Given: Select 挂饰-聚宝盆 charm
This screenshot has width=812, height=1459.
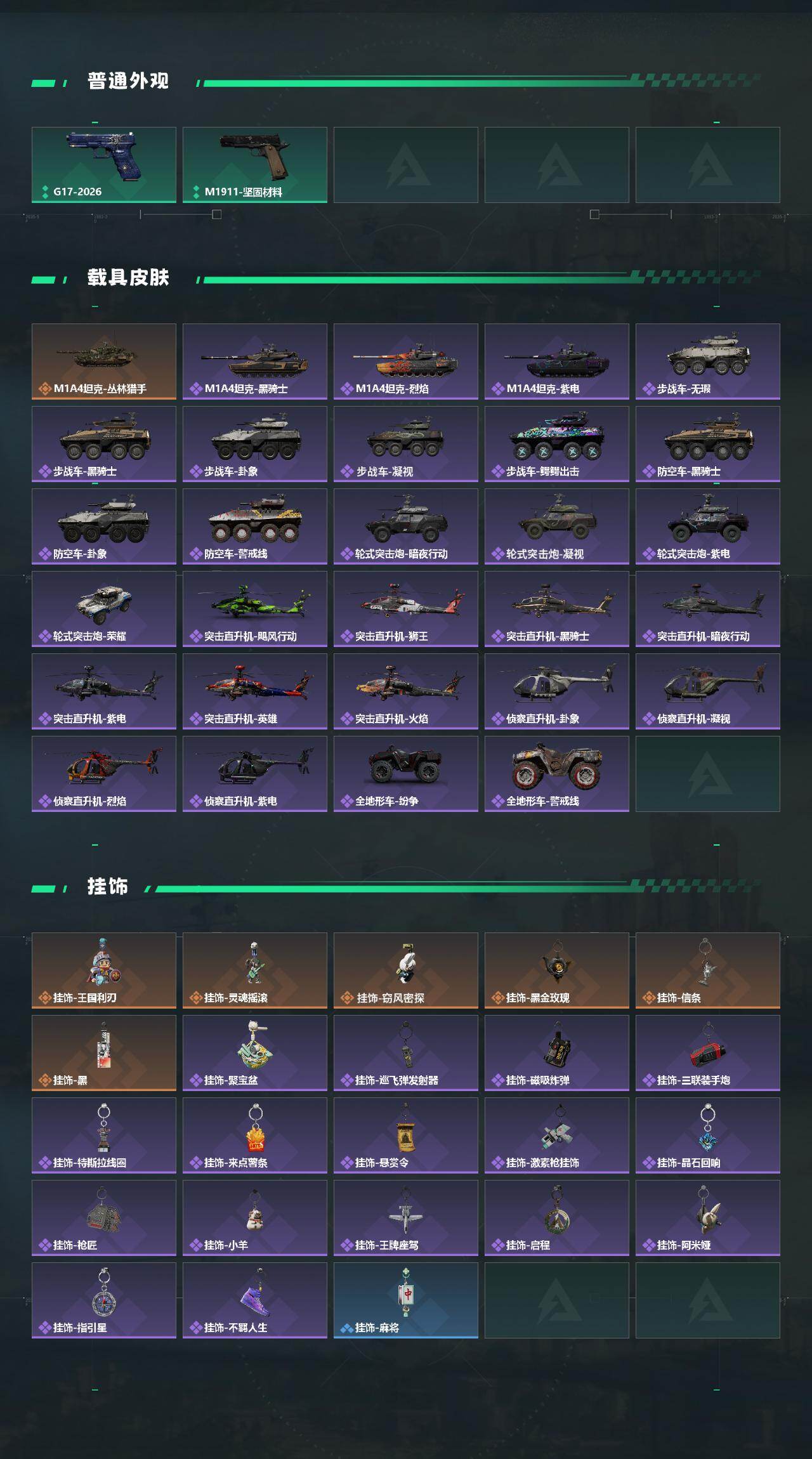Looking at the screenshot, I should pyautogui.click(x=255, y=1053).
